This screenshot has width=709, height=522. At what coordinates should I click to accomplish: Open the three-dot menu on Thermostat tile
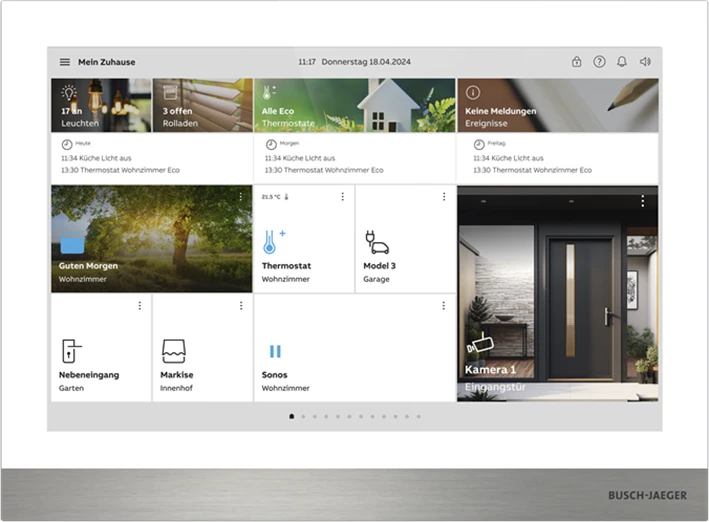pos(342,197)
